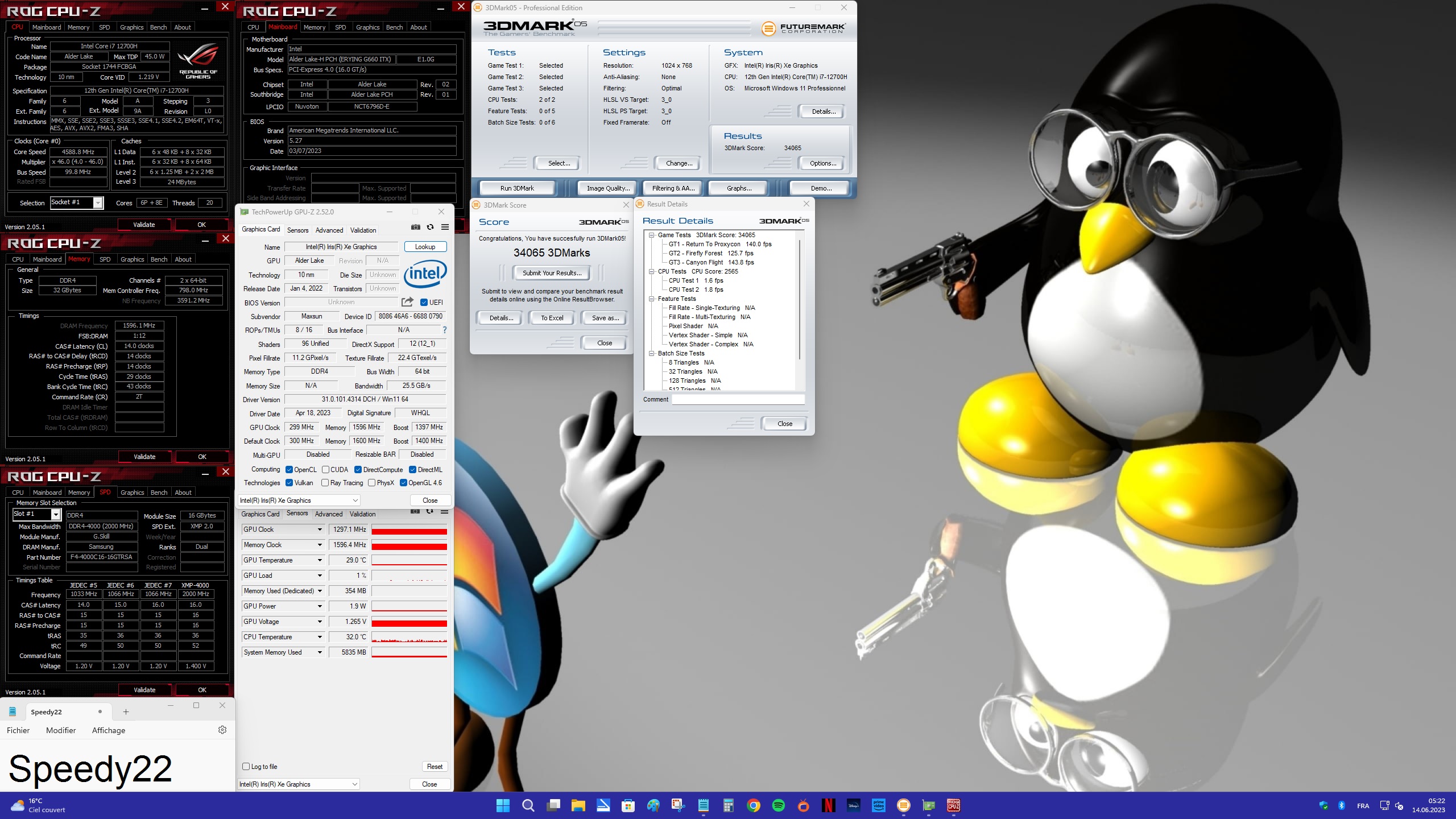Click the Comment input field

(738, 399)
